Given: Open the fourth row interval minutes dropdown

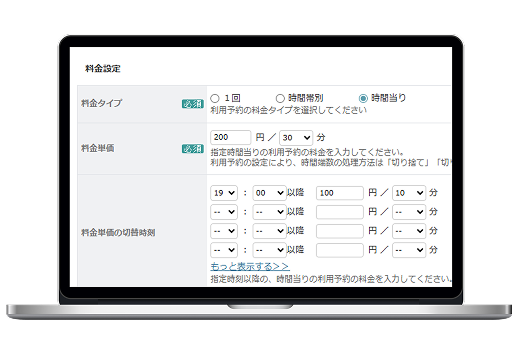Looking at the screenshot, I should click(409, 250).
